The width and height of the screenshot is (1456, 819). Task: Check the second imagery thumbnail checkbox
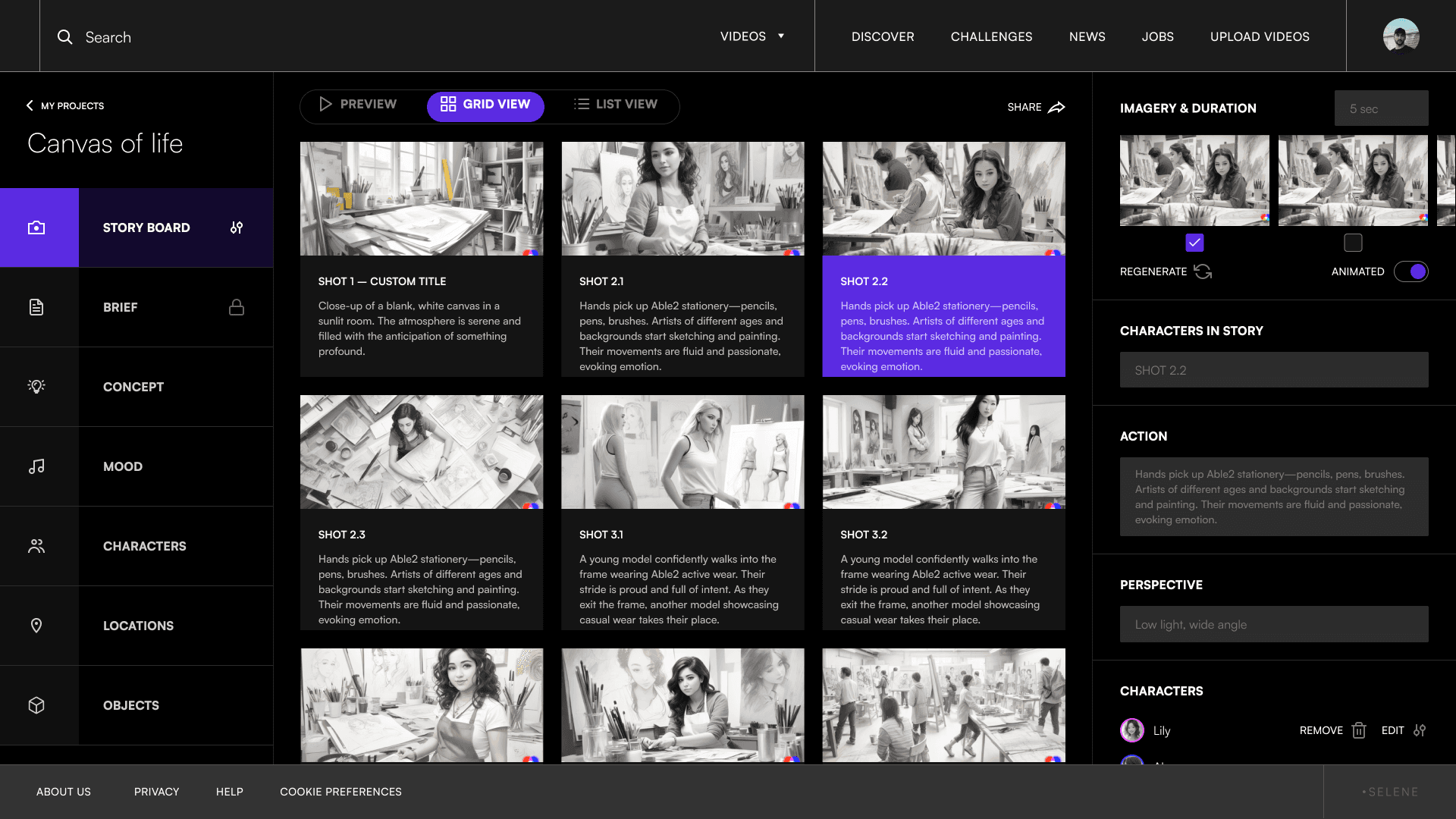coord(1353,243)
